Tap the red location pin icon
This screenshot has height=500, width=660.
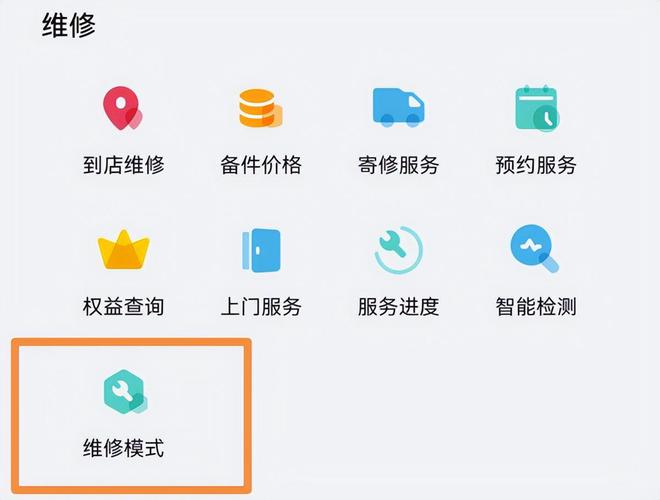click(x=122, y=108)
